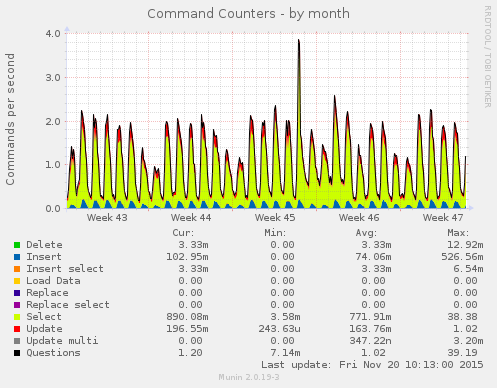The height and width of the screenshot is (388, 497).
Task: Click the "Cur:" column header
Action: pos(183,232)
